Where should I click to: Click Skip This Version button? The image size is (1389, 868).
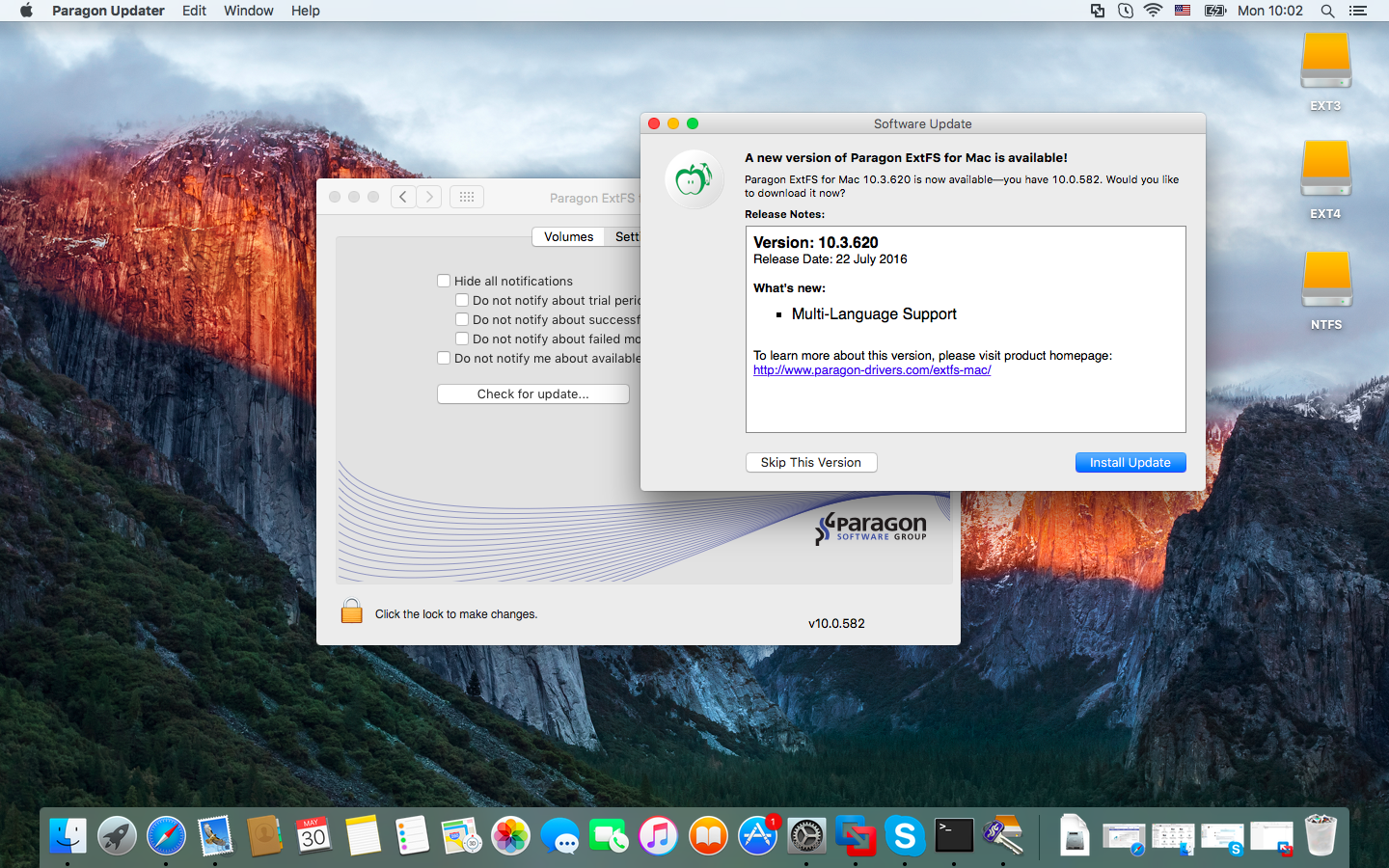coord(810,463)
